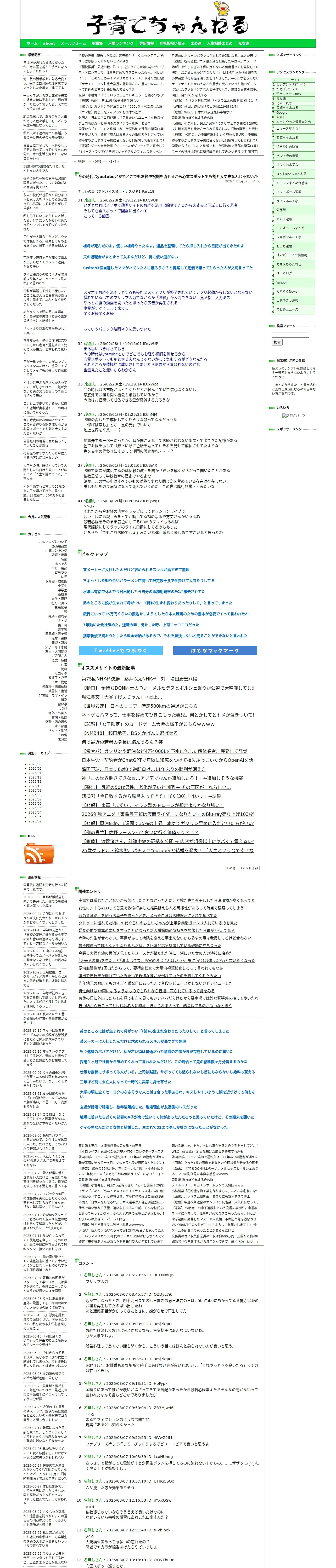Click the HOME link above article
This screenshot has width=336, height=1568.
point(97,162)
